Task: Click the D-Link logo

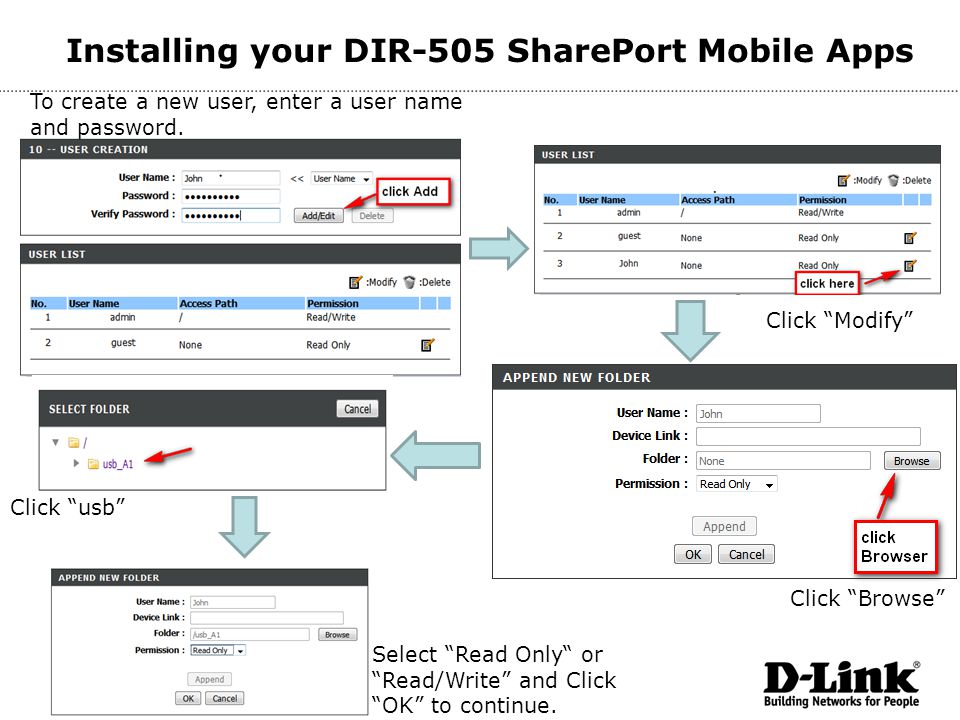Action: click(841, 684)
